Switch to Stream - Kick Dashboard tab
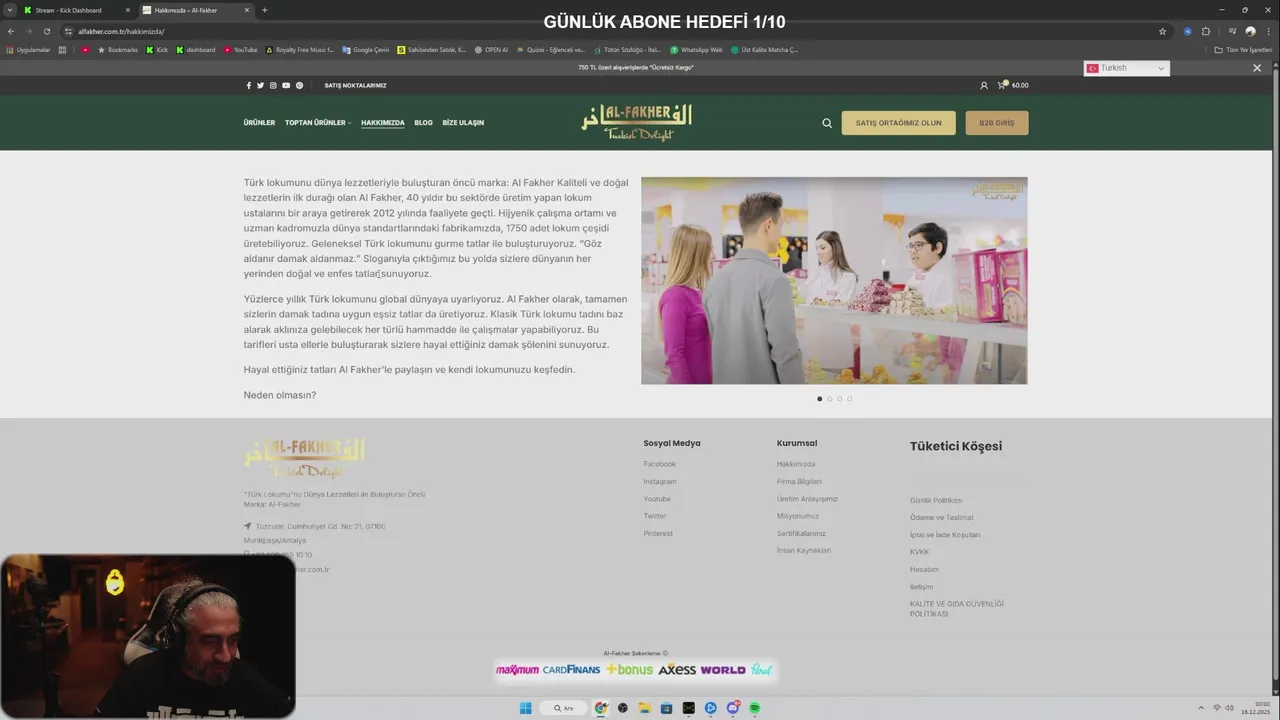The width and height of the screenshot is (1280, 720). click(77, 10)
